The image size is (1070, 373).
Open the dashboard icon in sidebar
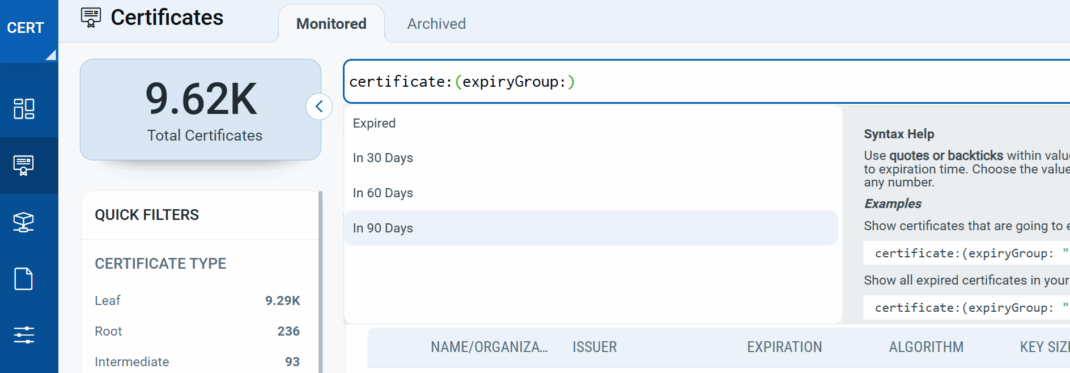pyautogui.click(x=25, y=108)
